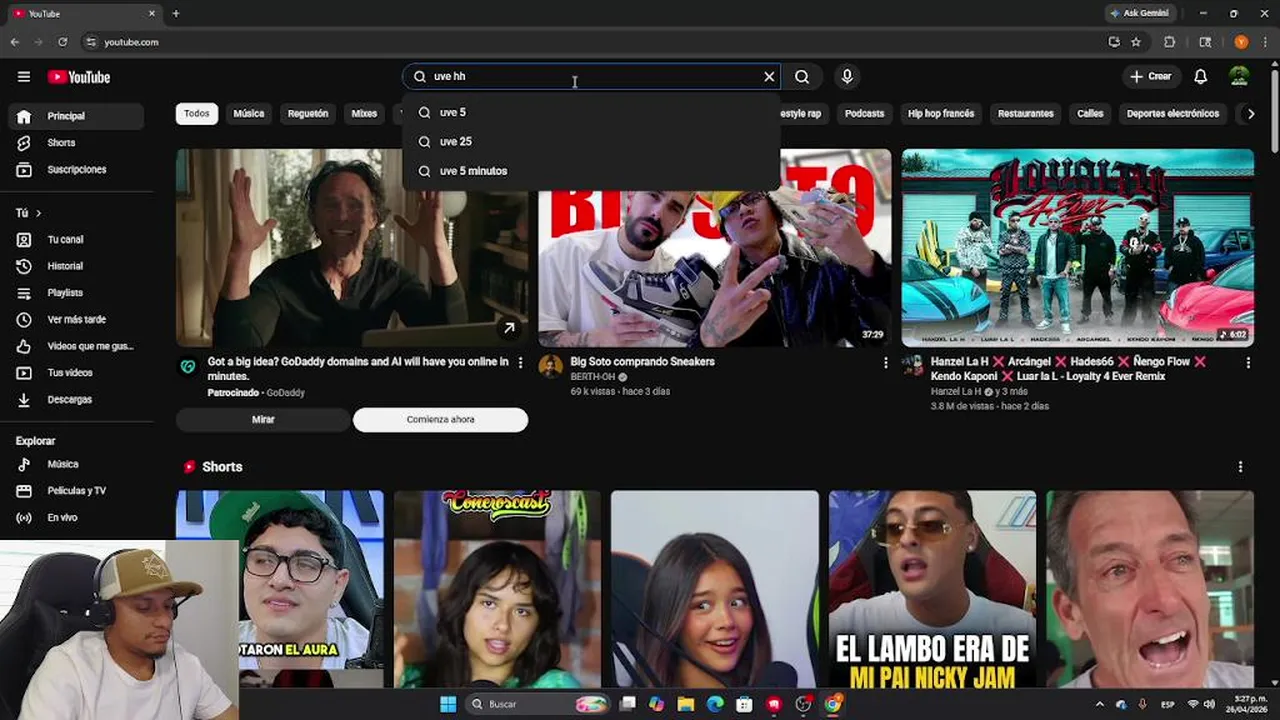Open the YouTube hamburger guide menu
The image size is (1280, 720).
point(24,77)
